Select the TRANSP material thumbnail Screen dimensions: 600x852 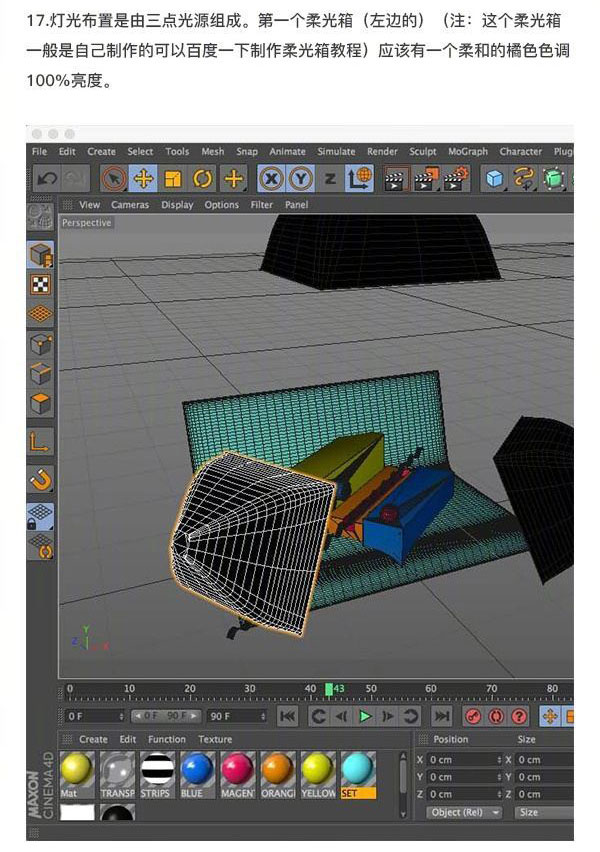click(117, 775)
